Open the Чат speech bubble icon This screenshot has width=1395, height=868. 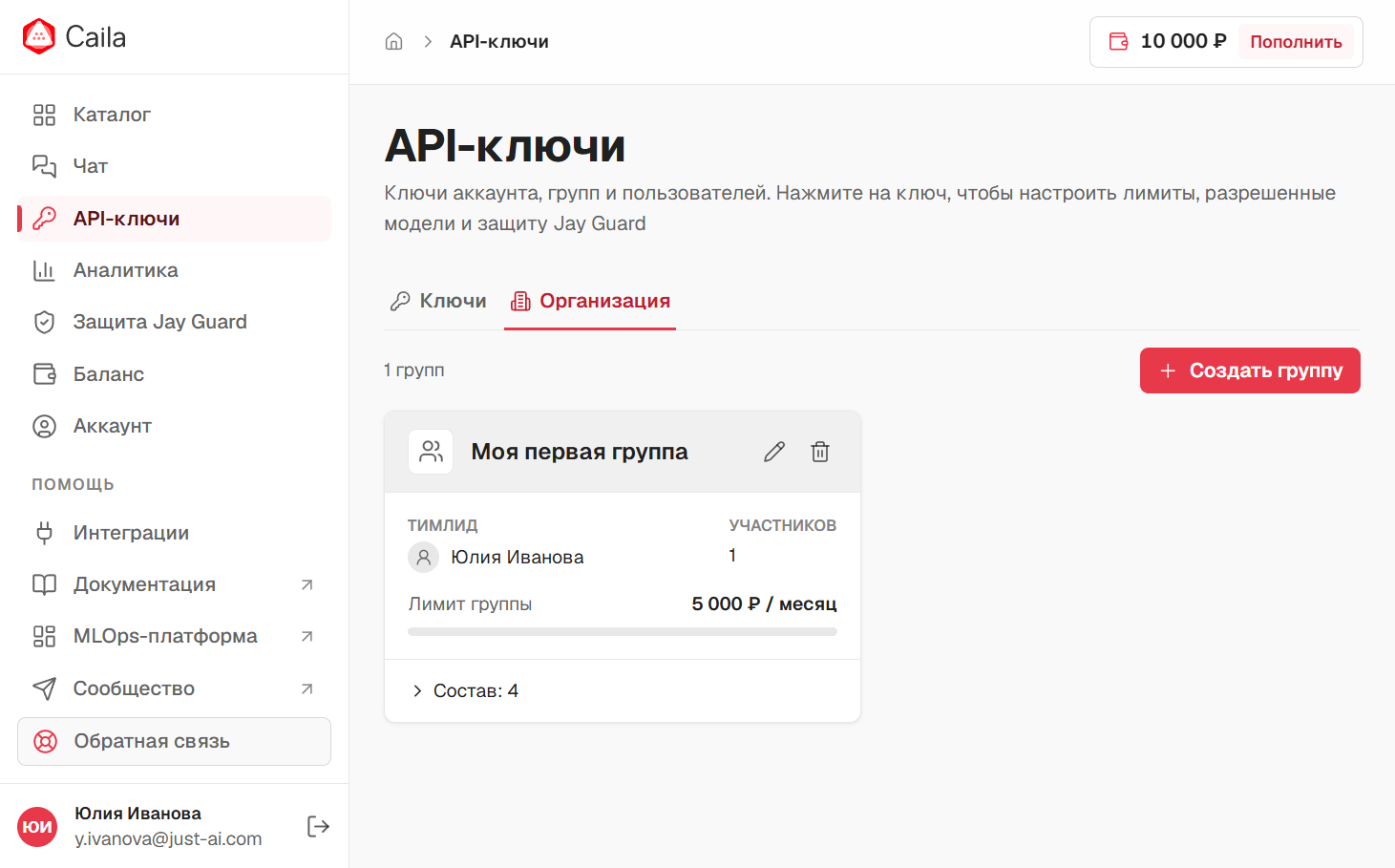click(44, 166)
